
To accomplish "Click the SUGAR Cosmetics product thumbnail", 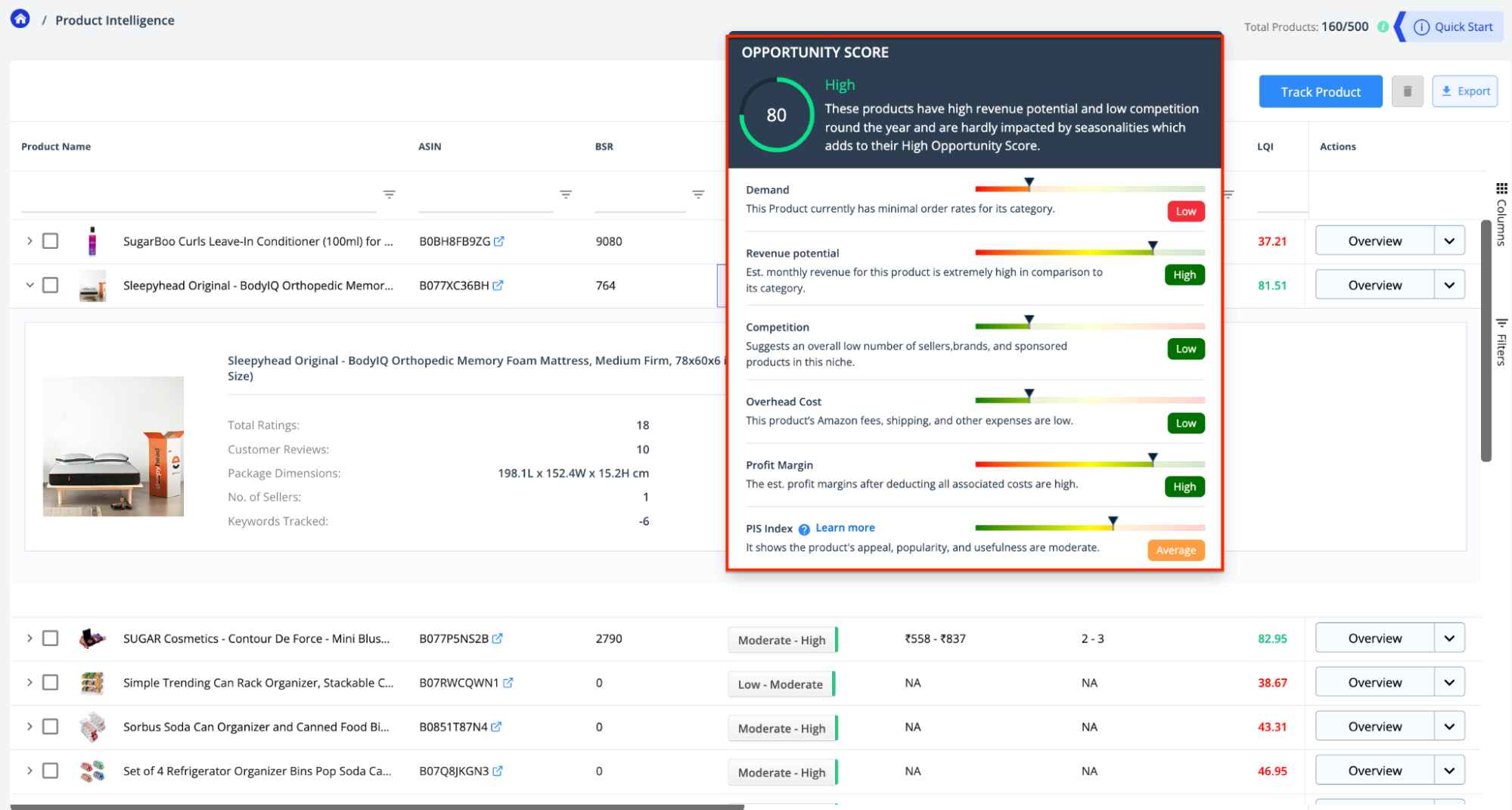I will 92,638.
